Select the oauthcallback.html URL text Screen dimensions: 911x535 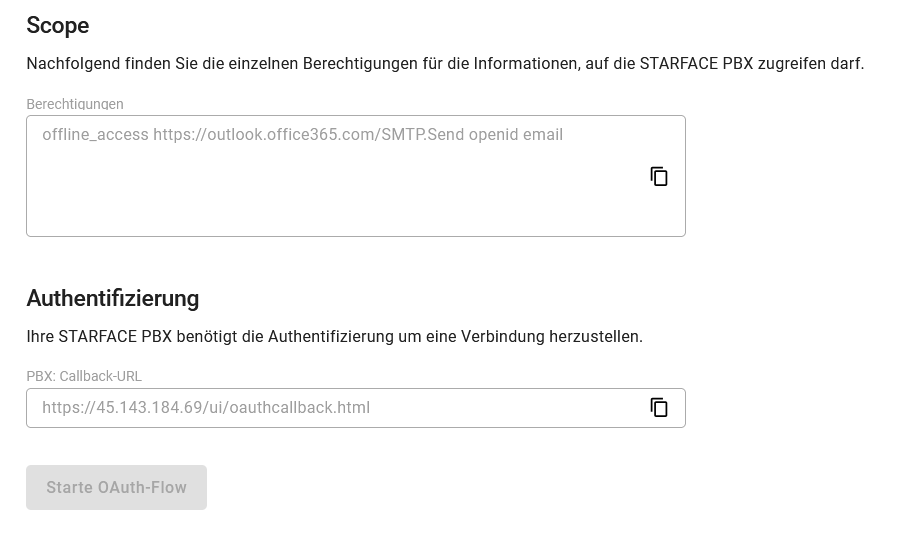click(x=206, y=407)
